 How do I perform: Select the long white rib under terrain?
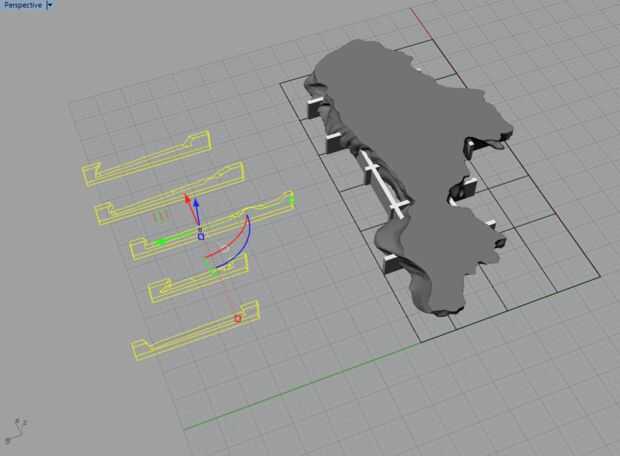point(382,184)
